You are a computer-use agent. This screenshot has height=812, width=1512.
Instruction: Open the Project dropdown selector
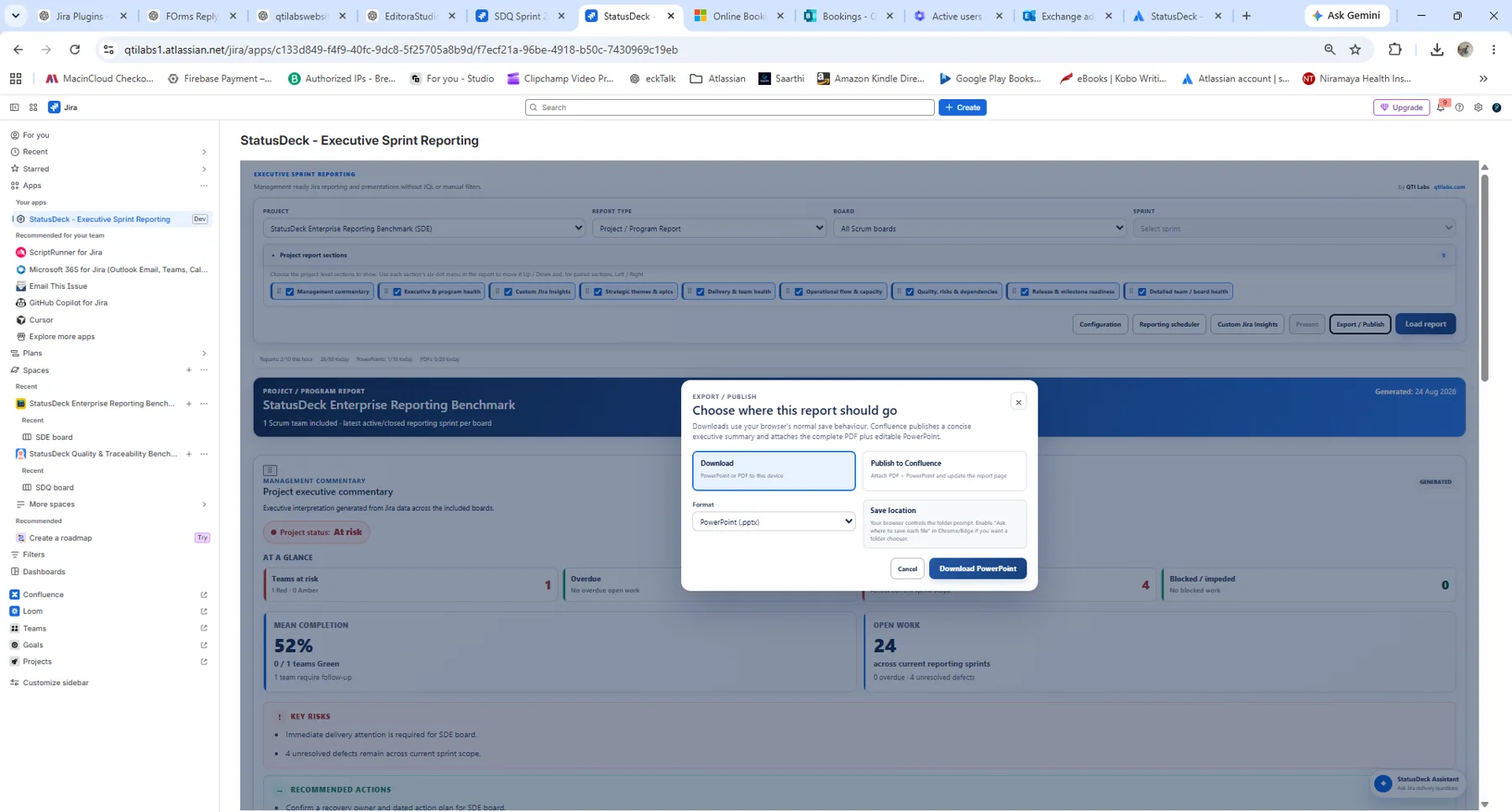[424, 228]
